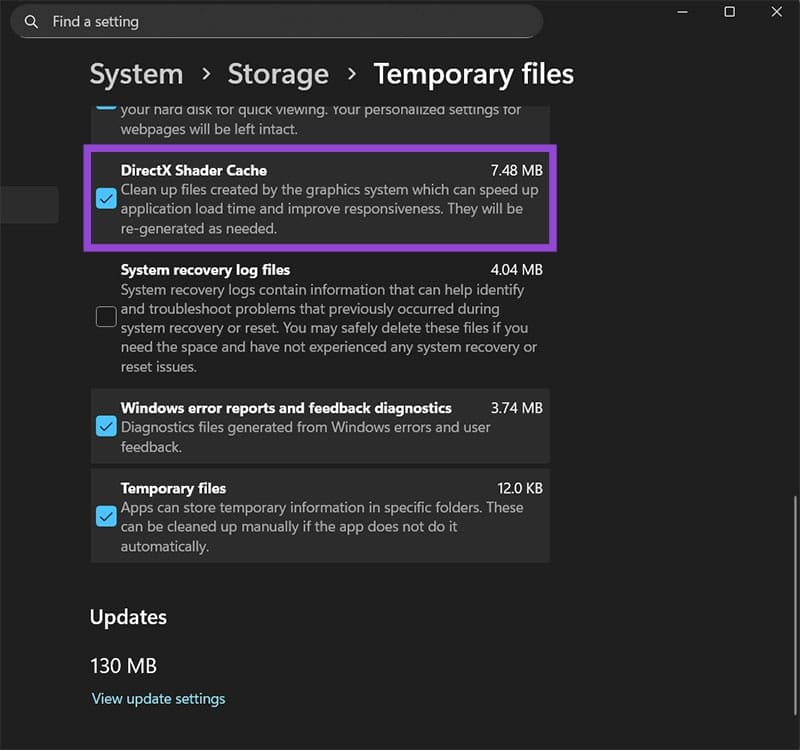Close the Settings window
800x750 pixels.
pos(777,12)
